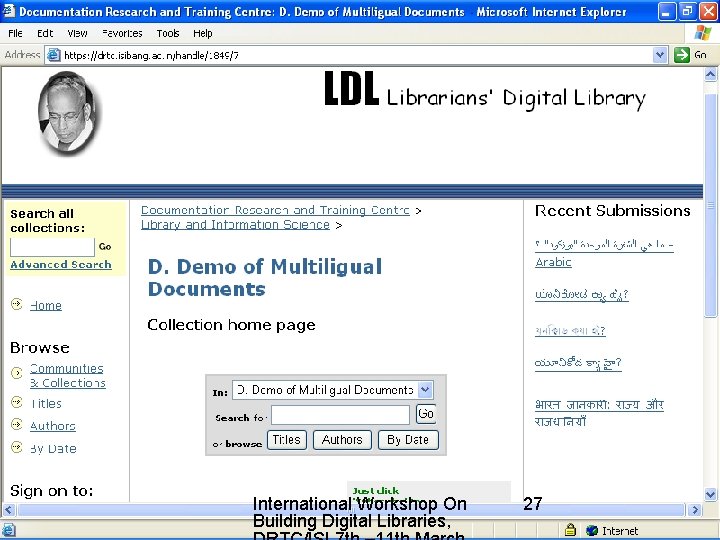The width and height of the screenshot is (720, 540).
Task: Click the 'Collection home page' text
Action: pyautogui.click(x=231, y=325)
